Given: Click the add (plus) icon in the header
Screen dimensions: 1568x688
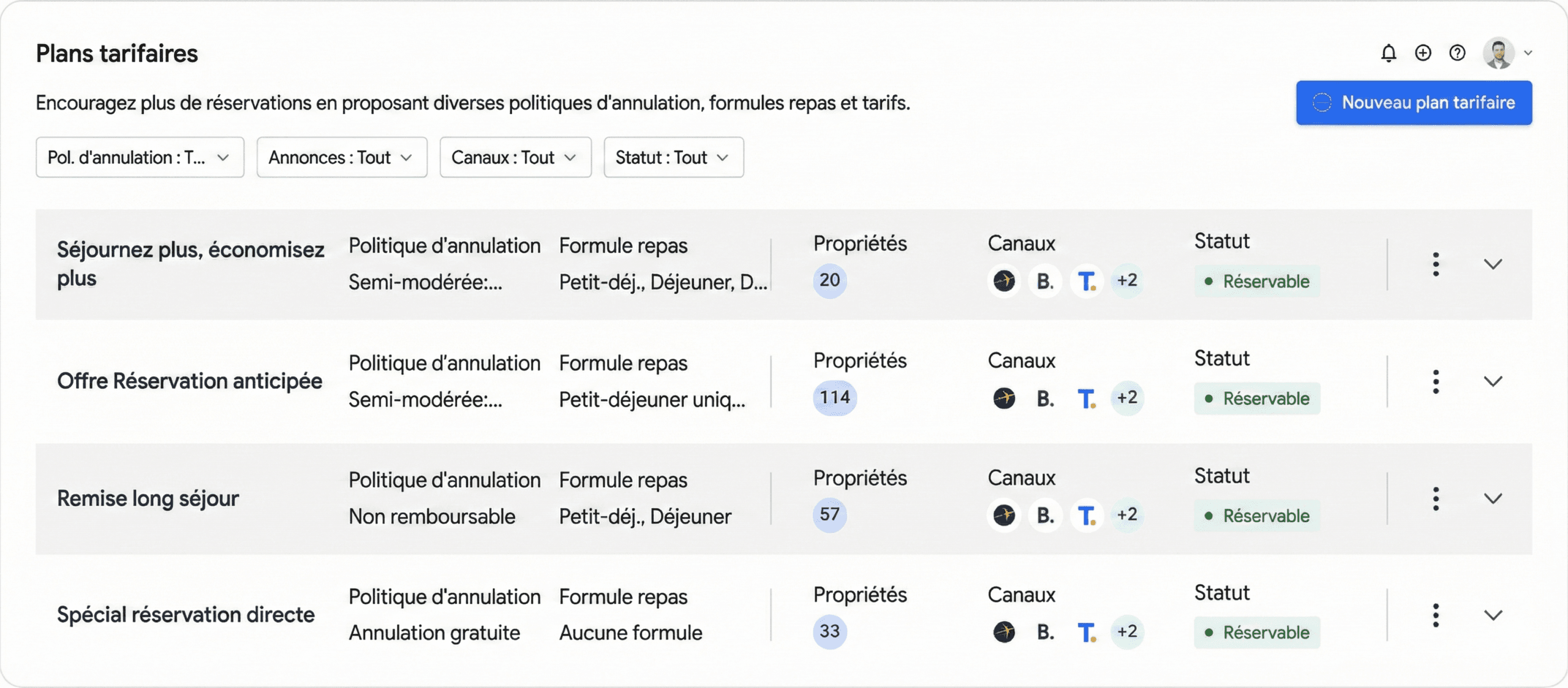Looking at the screenshot, I should click(1423, 53).
